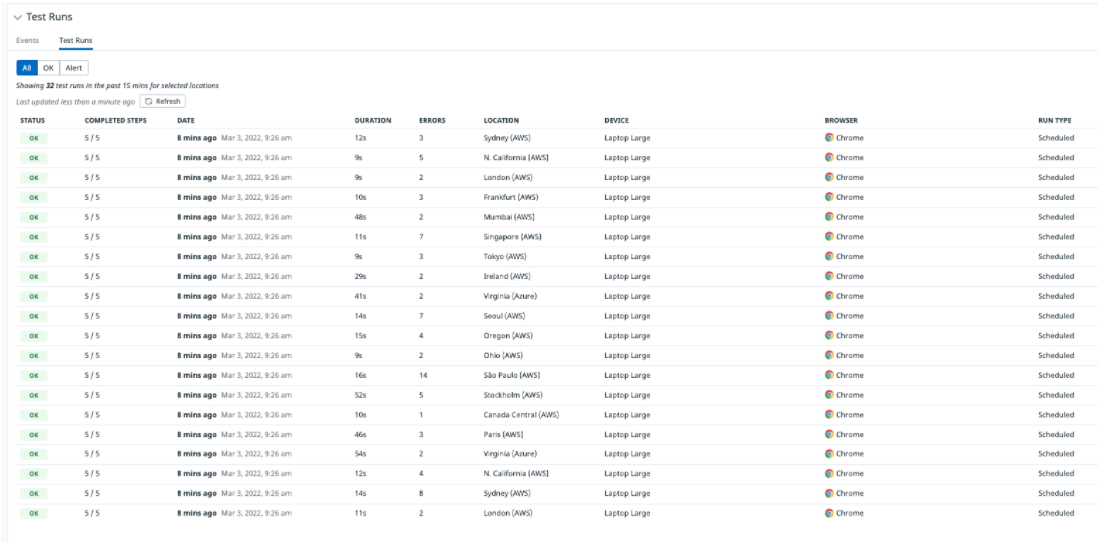Select the São Paulo (AWS) location text
This screenshot has height=543, width=1098.
pos(512,375)
